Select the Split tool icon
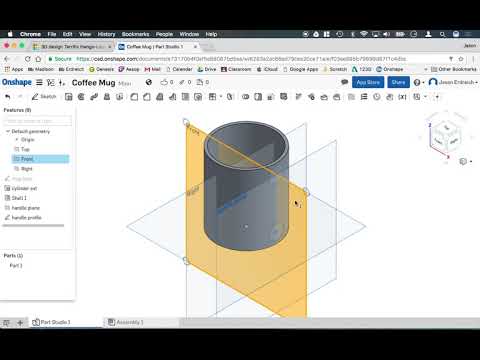 pyautogui.click(x=258, y=97)
